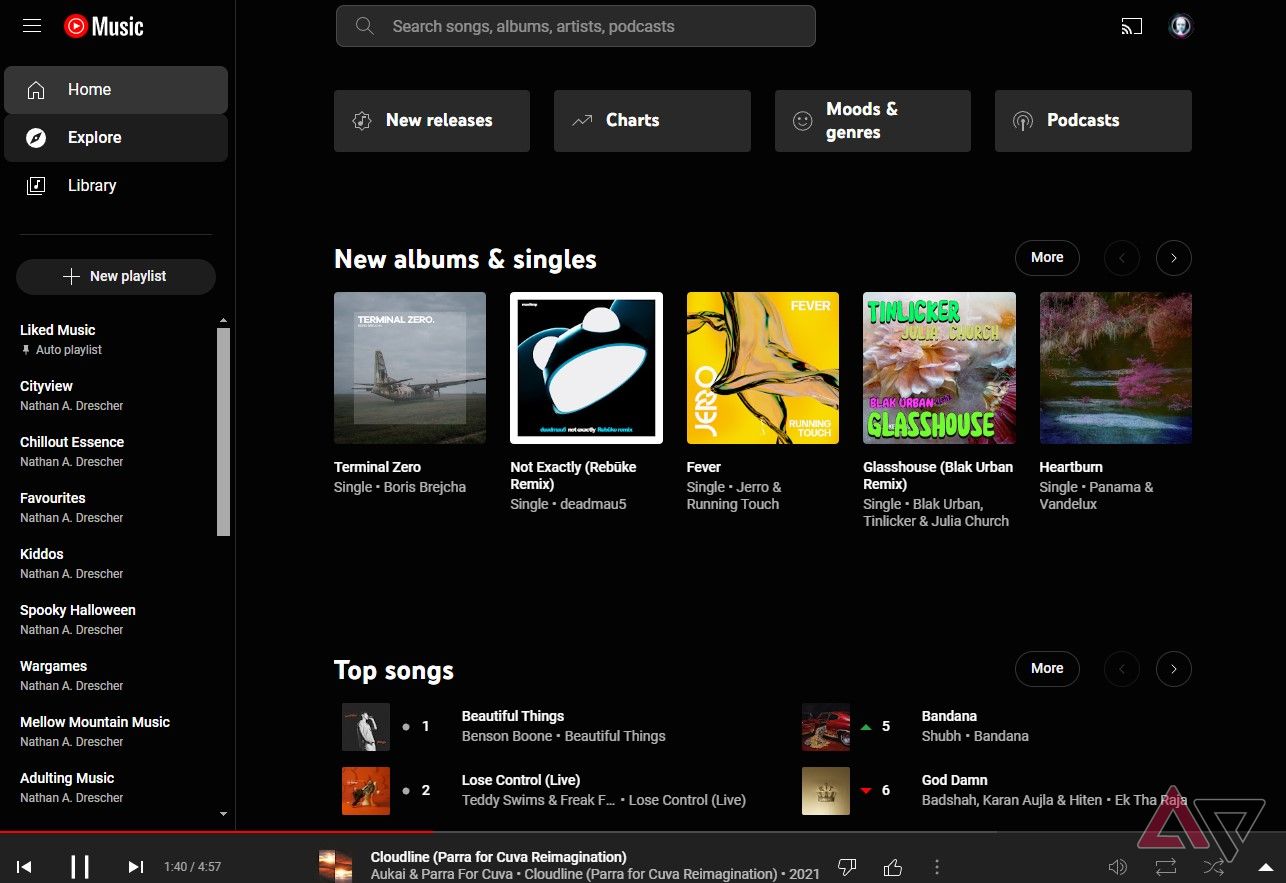
Task: Click playlist list scroll-down arrow
Action: [224, 815]
